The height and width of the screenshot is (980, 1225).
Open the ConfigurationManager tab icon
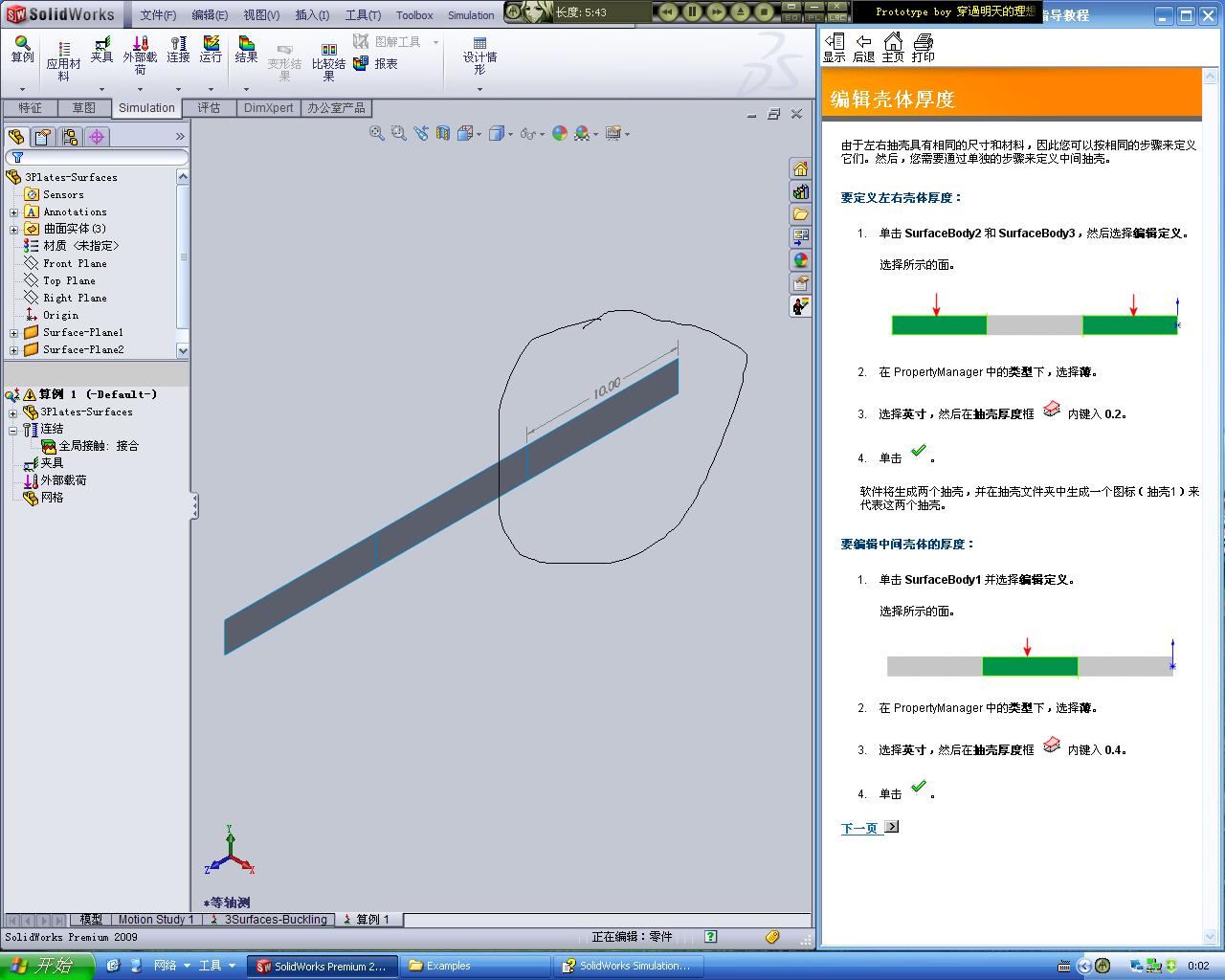(x=70, y=137)
